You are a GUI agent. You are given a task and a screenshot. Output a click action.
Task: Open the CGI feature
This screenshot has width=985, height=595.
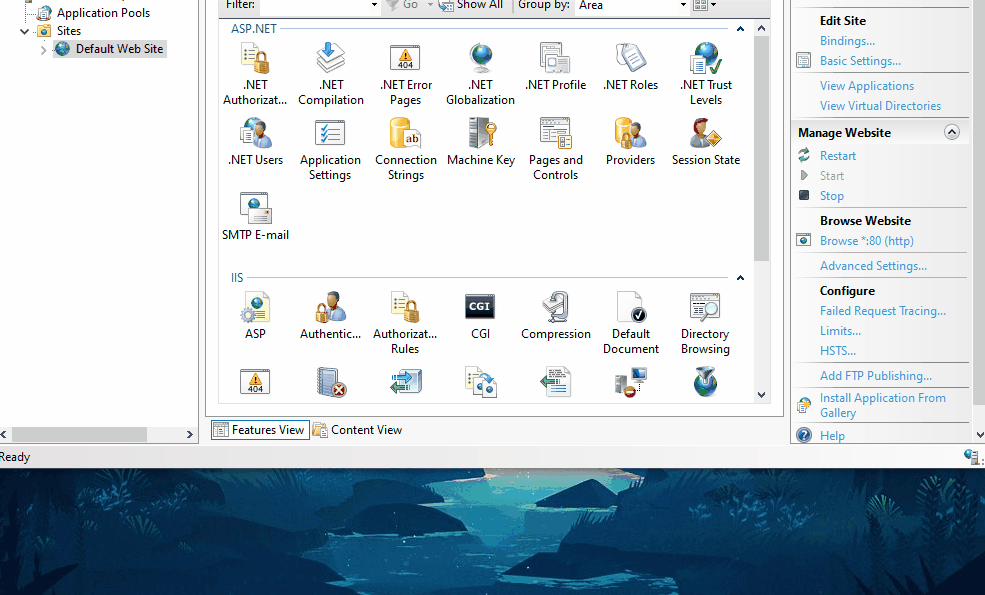481,315
